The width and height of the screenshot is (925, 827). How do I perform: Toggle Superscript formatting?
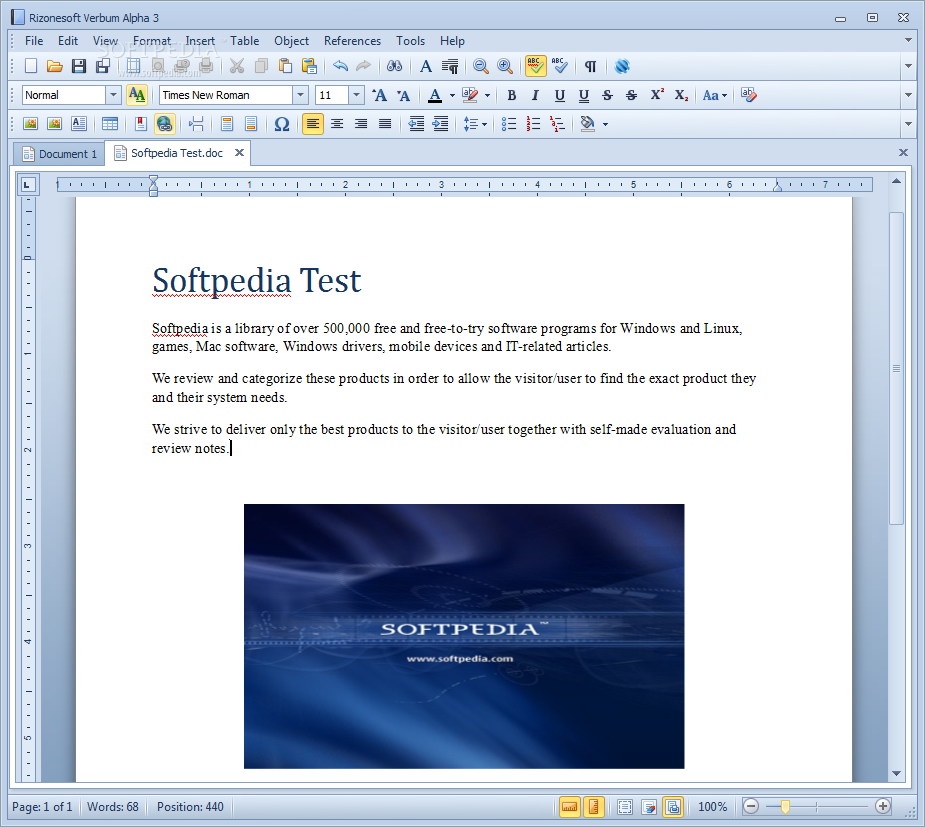657,95
